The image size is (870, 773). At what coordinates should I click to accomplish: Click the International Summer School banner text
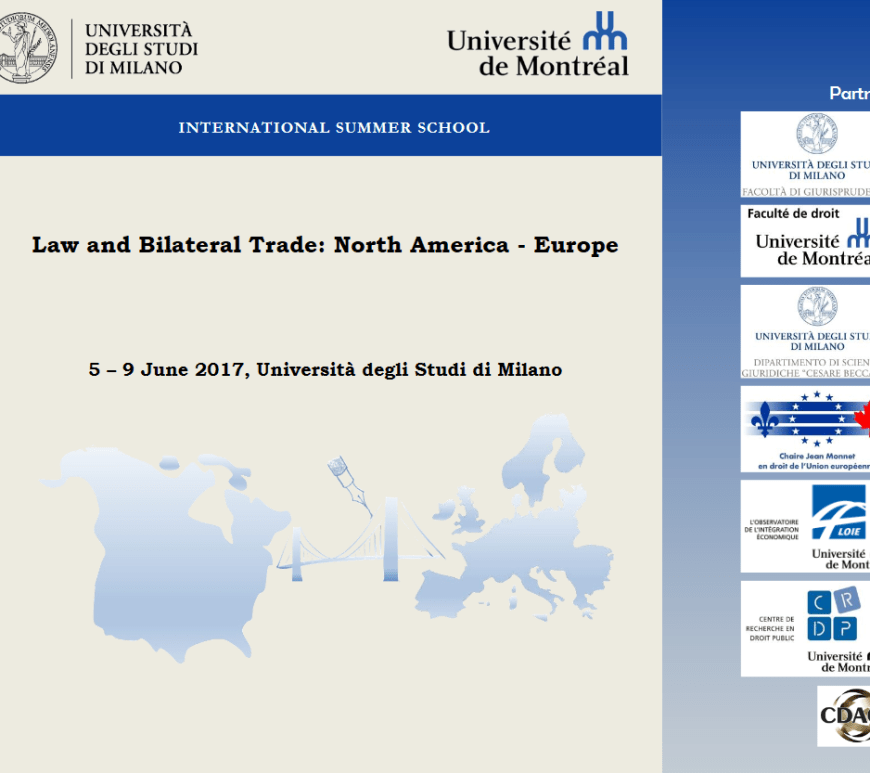click(333, 127)
